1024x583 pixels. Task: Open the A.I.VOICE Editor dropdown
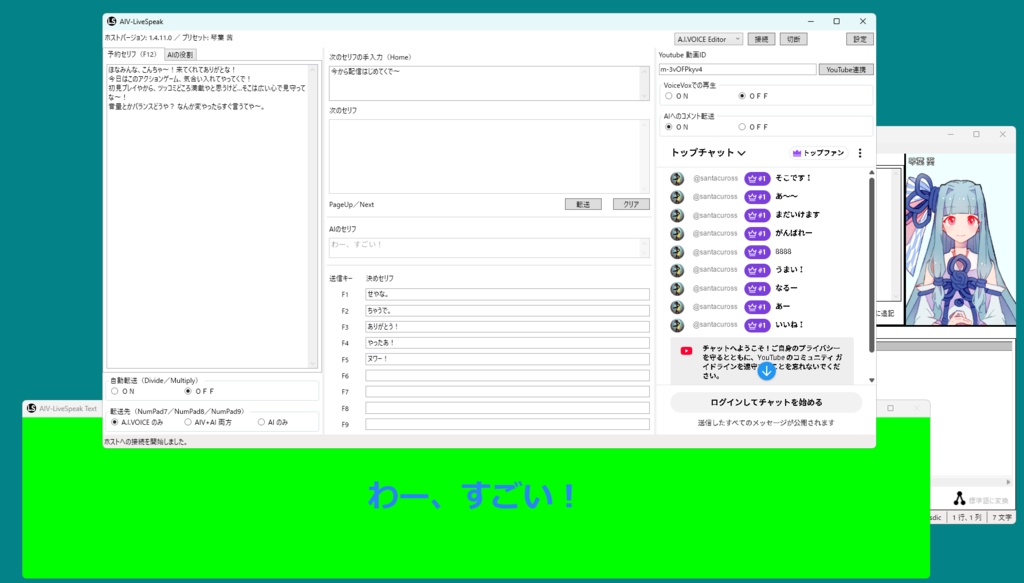[x=708, y=39]
